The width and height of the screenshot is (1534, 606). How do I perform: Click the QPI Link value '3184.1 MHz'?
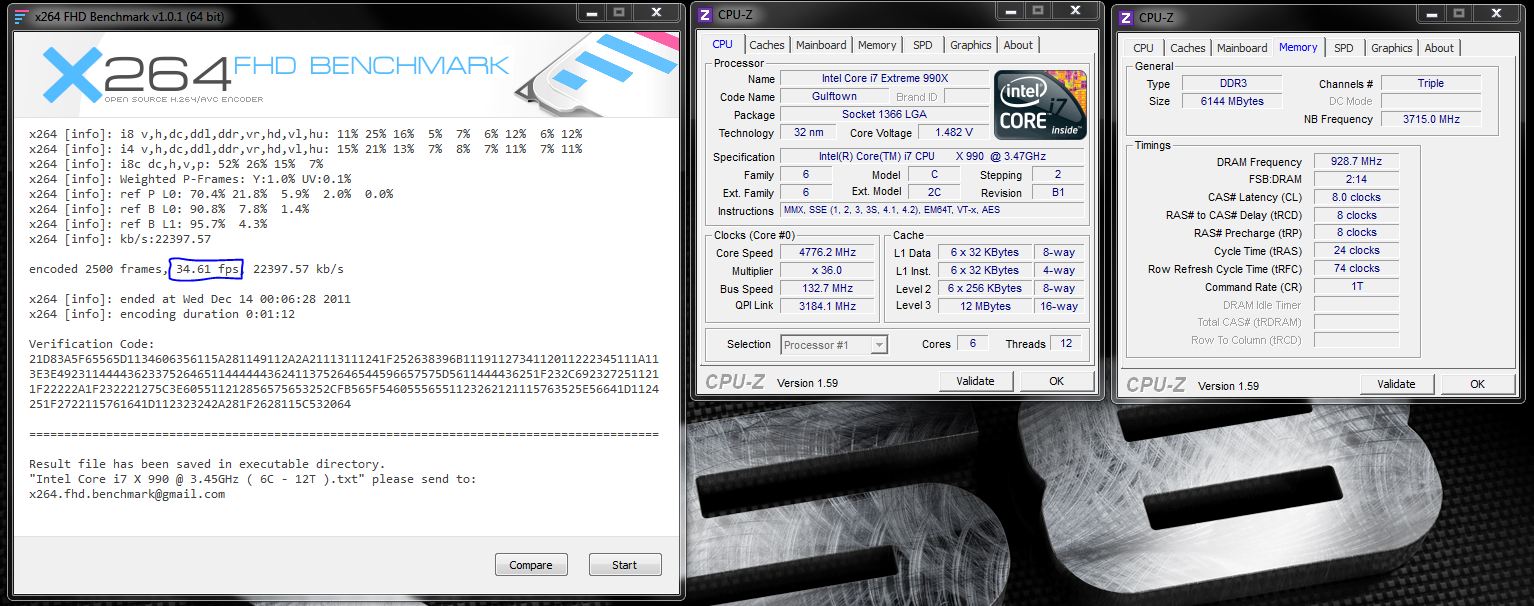[828, 306]
